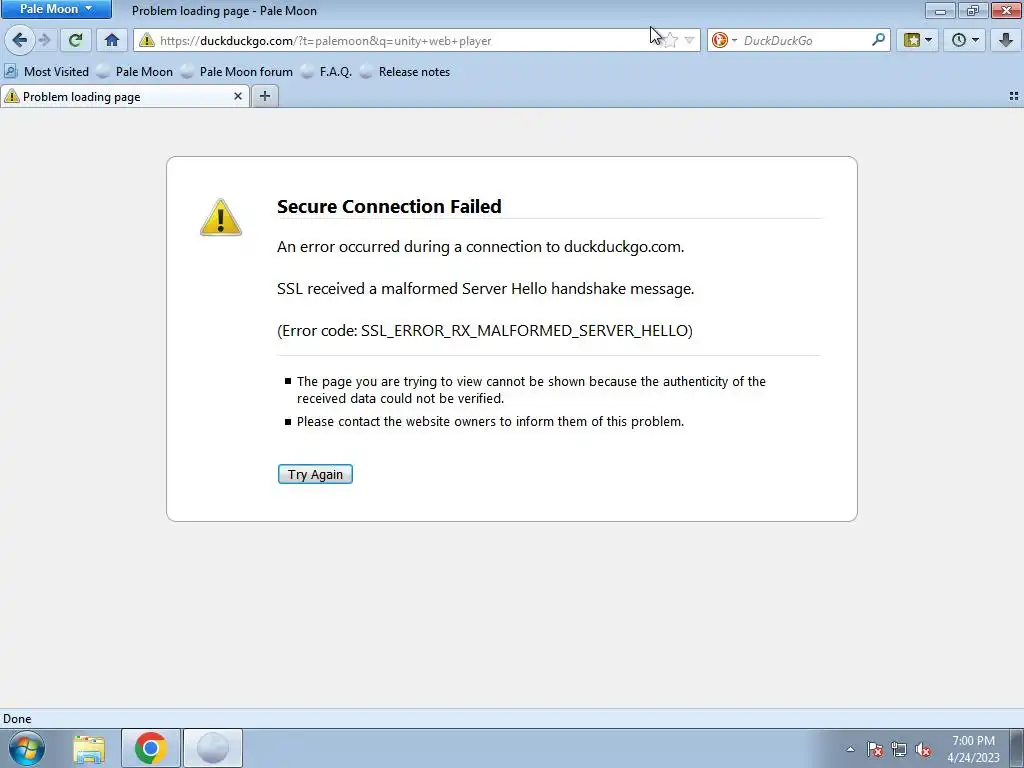Open the address bar history dropdown arrow
This screenshot has width=1024, height=768.
pos(689,40)
